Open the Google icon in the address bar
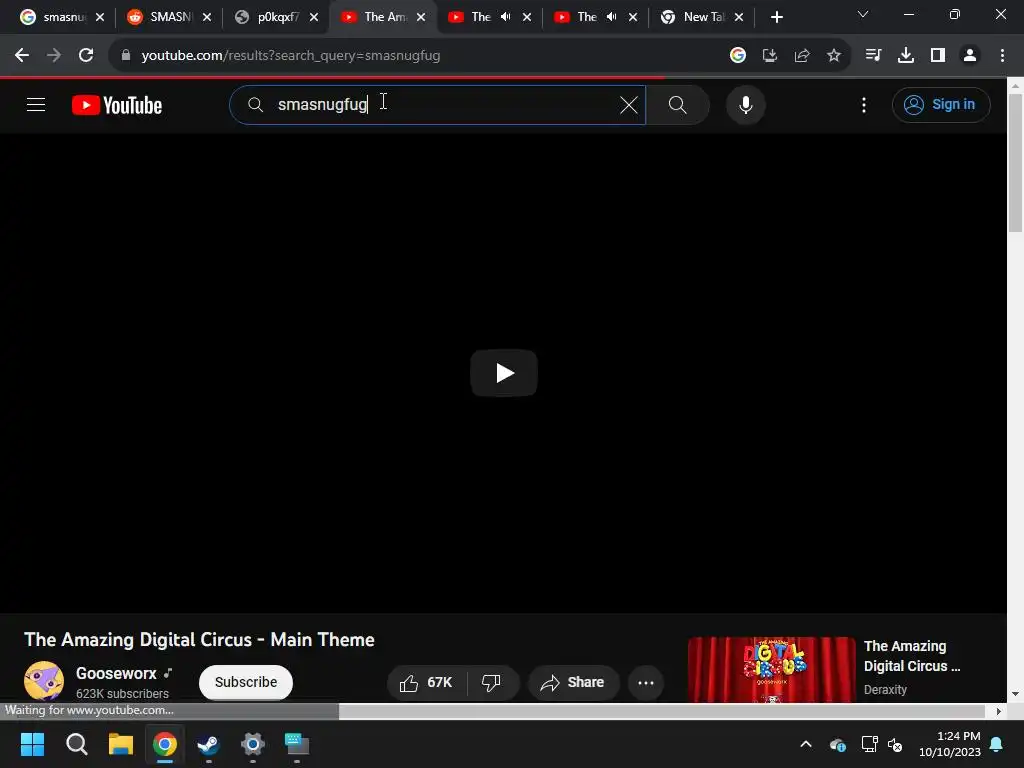 click(x=738, y=56)
